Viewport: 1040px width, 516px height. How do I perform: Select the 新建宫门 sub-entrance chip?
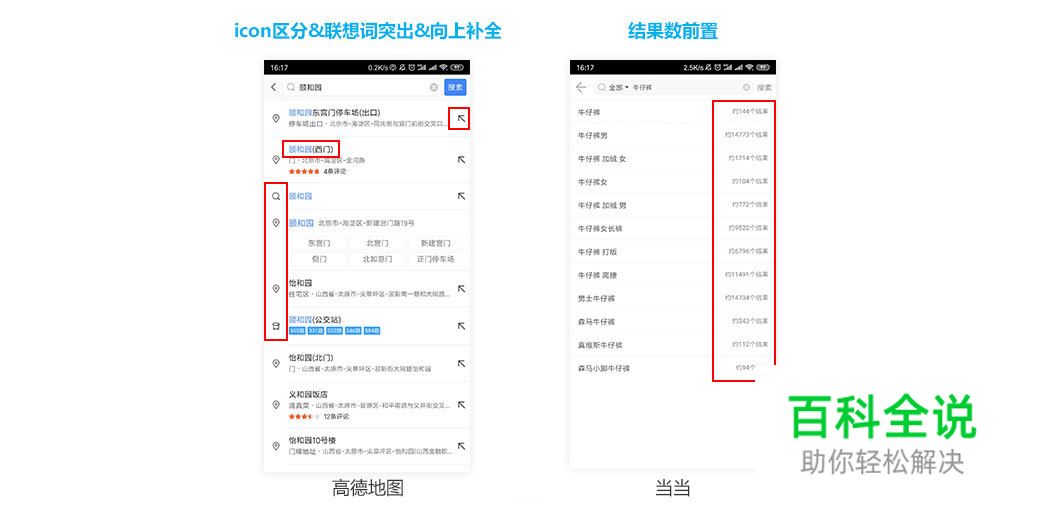click(434, 243)
